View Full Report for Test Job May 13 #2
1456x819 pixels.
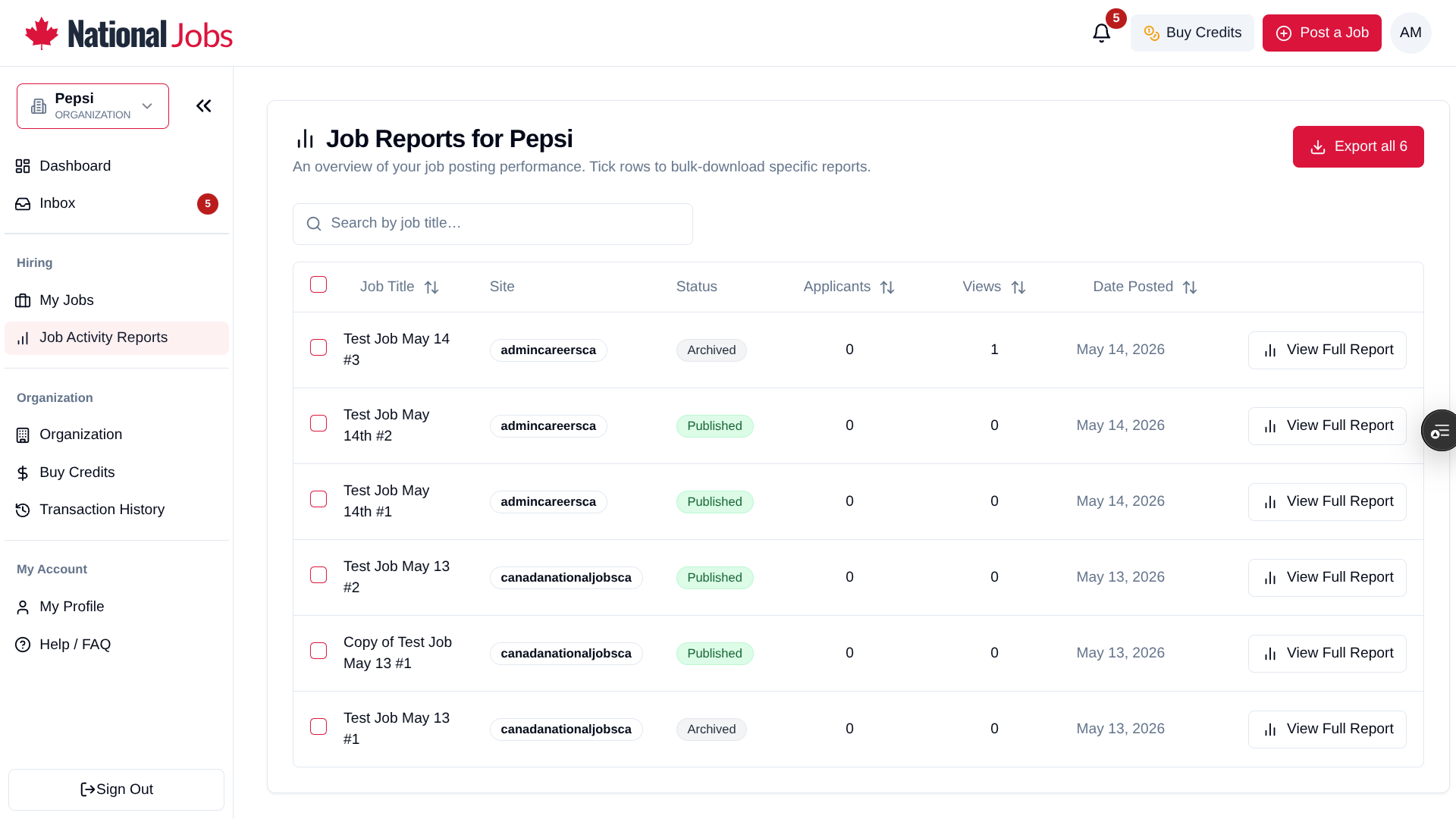click(1327, 578)
